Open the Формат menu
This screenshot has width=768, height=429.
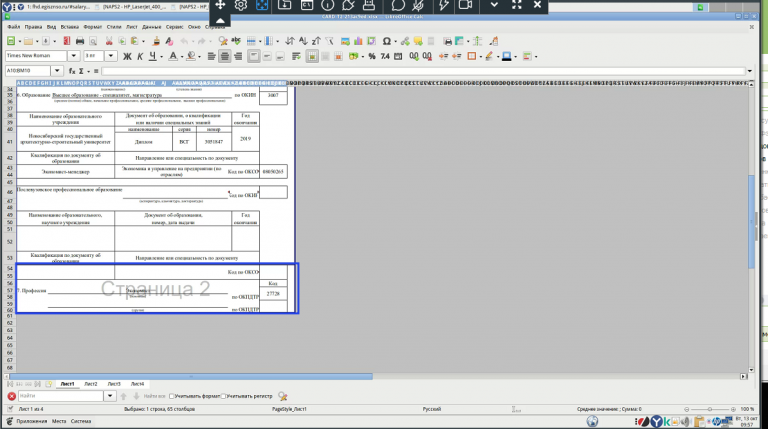click(x=93, y=27)
